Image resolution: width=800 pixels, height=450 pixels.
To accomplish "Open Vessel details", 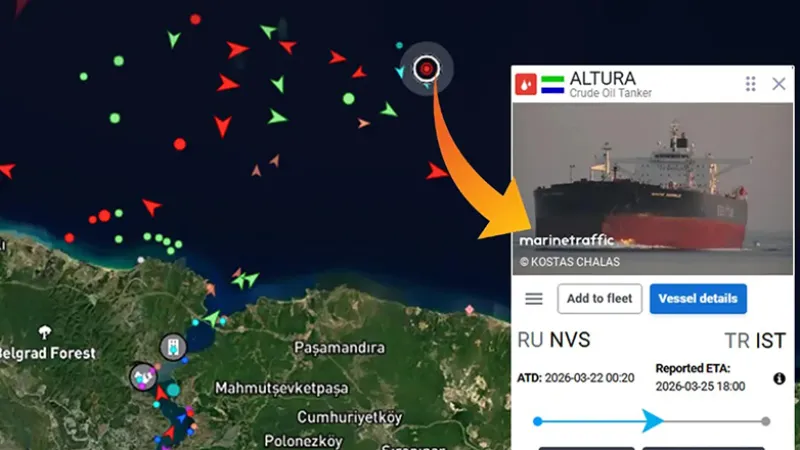I will coord(697,298).
